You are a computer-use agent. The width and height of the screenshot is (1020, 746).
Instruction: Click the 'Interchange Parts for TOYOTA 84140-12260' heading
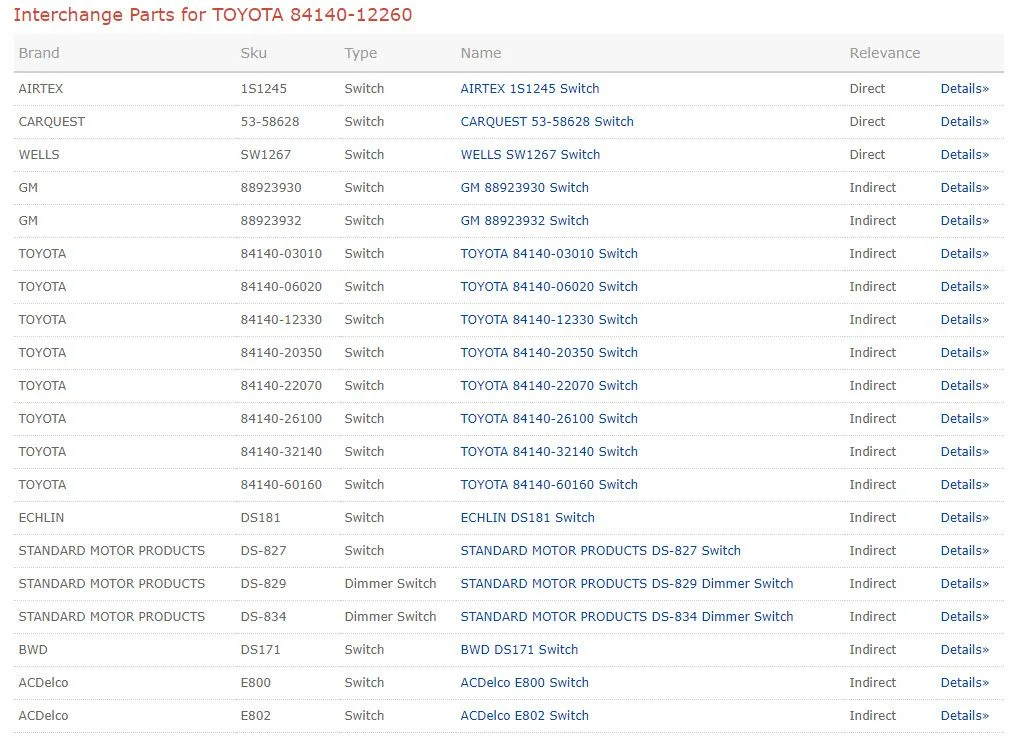coord(213,14)
